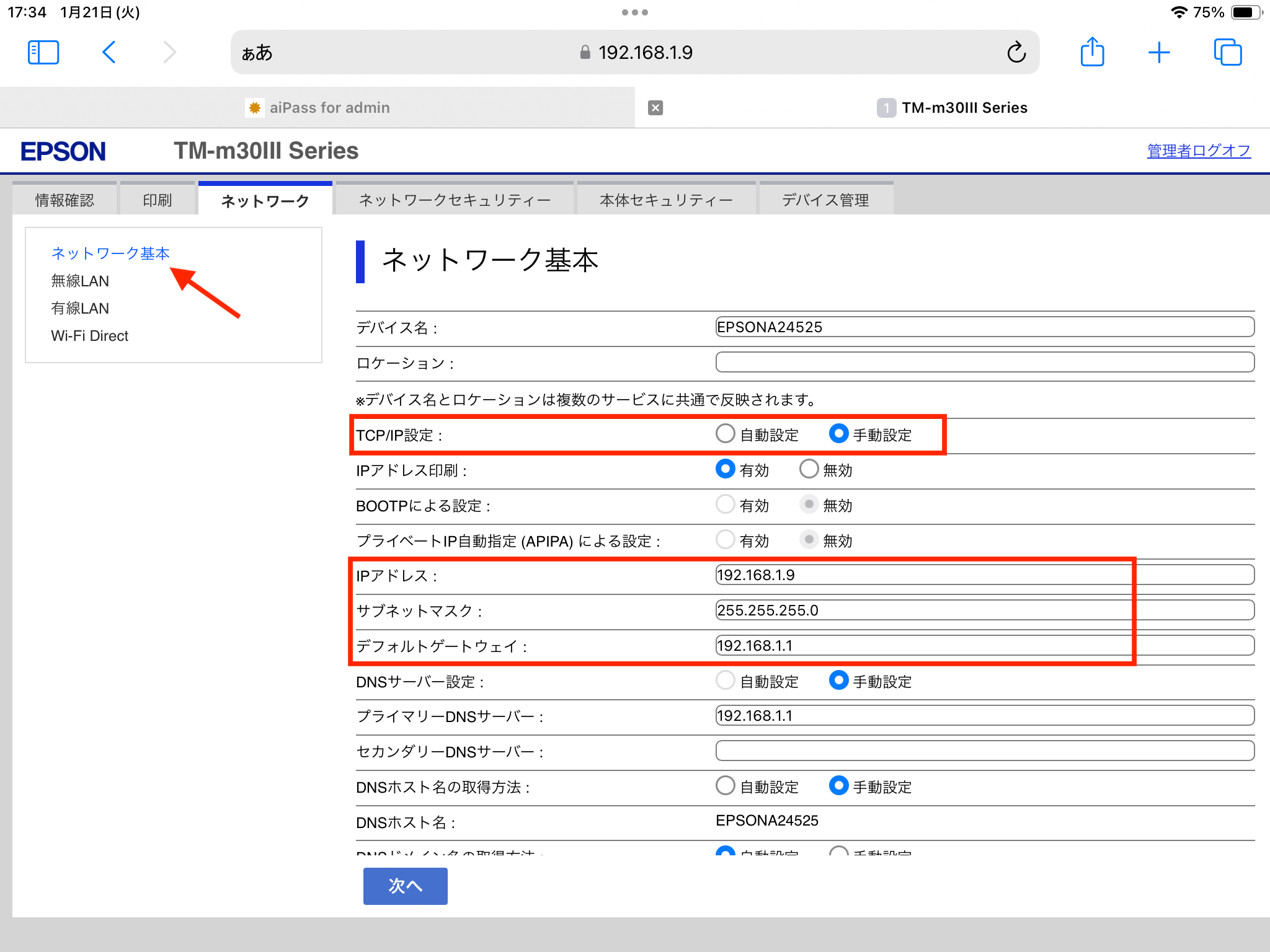This screenshot has height=952, width=1270.
Task: Open the 情報確認 tab
Action: pyautogui.click(x=64, y=200)
